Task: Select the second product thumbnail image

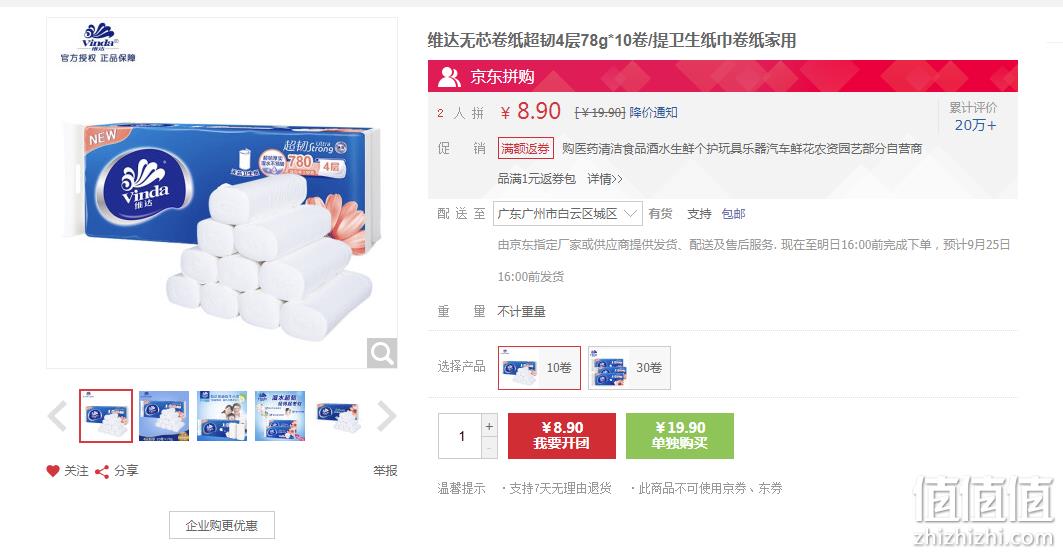Action: pos(164,416)
